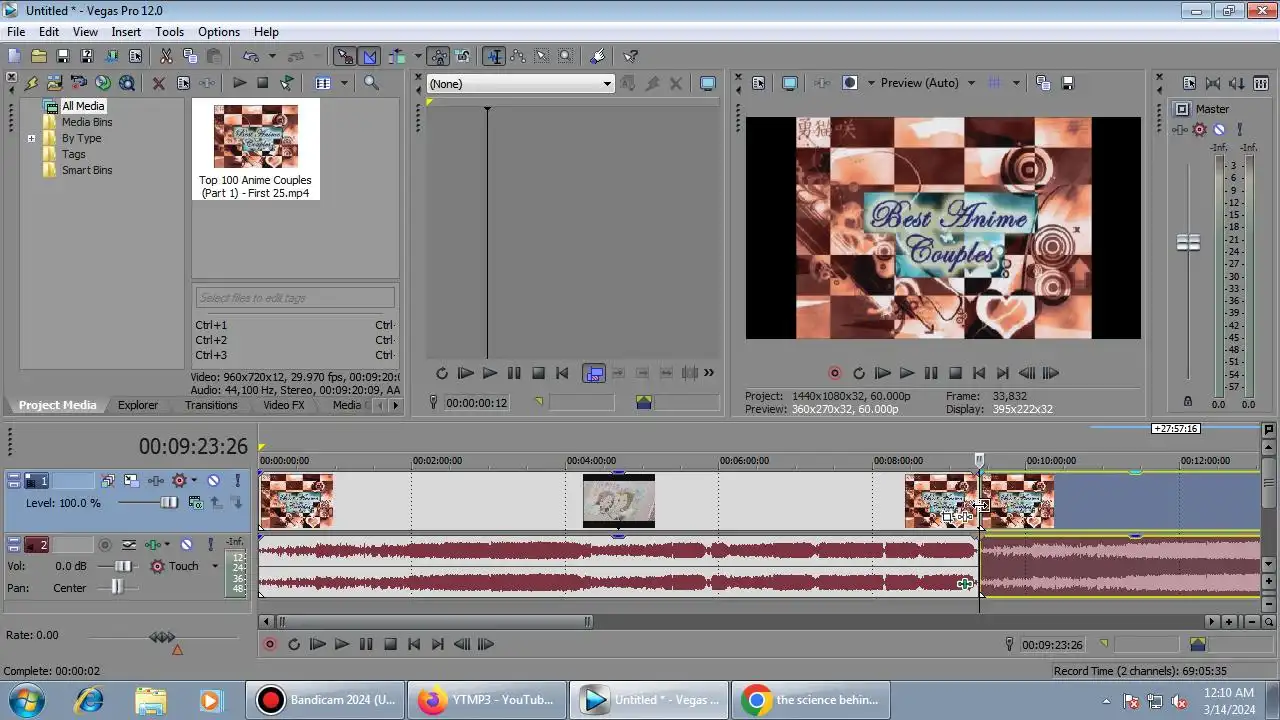Mute video track 1
The image size is (1280, 720).
(x=213, y=481)
